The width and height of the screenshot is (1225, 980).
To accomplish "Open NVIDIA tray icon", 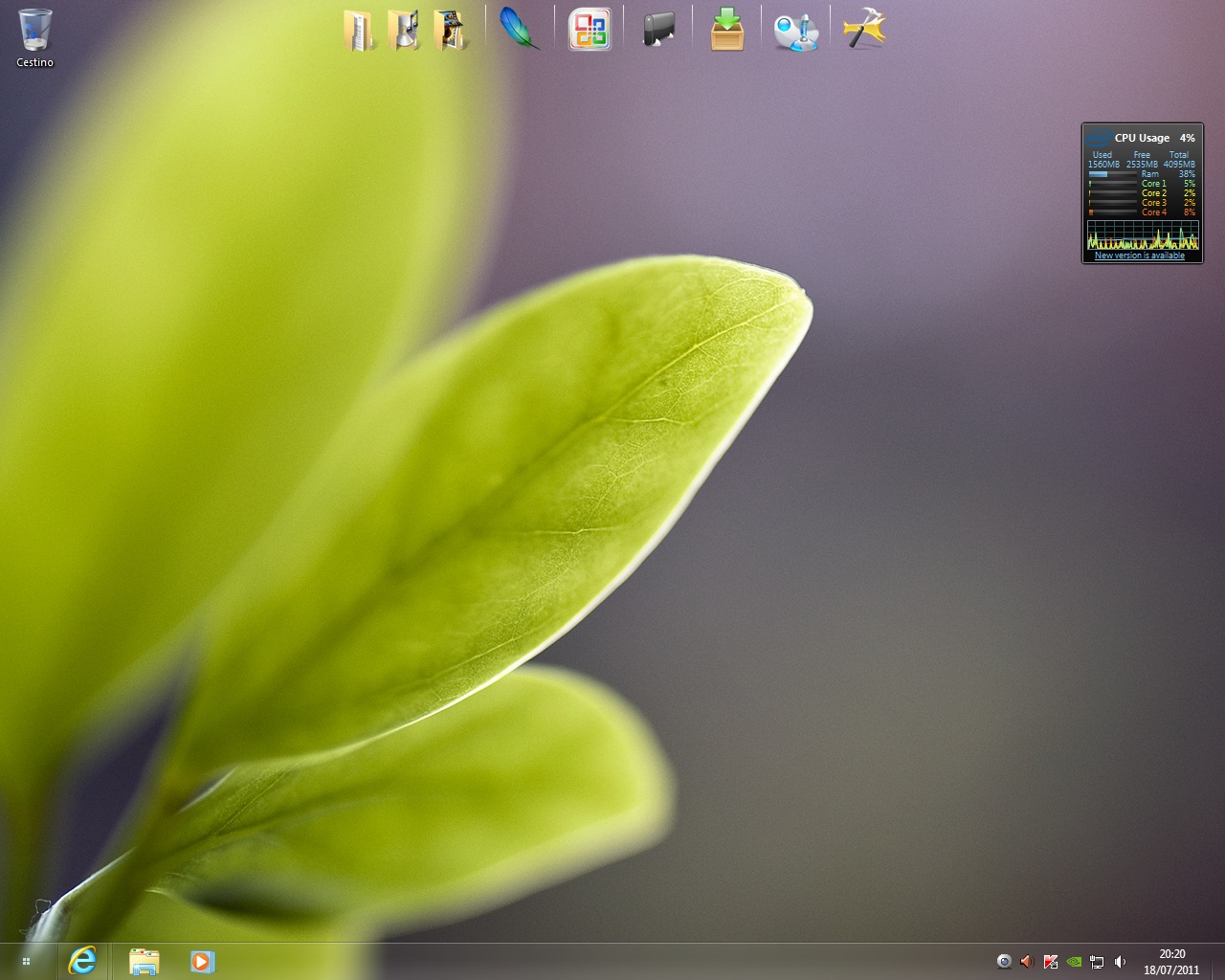I will pyautogui.click(x=1075, y=962).
